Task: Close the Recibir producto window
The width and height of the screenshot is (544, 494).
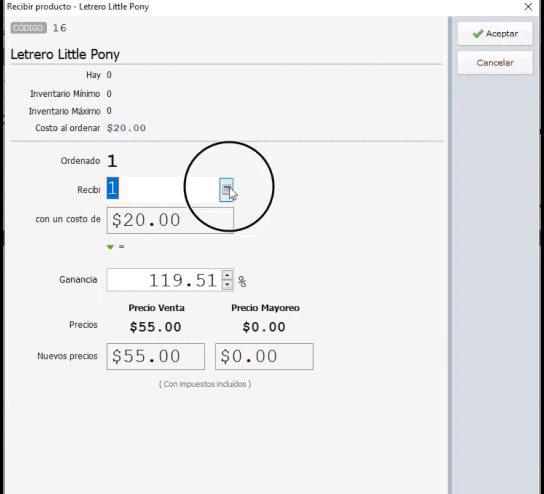Action: click(x=528, y=7)
